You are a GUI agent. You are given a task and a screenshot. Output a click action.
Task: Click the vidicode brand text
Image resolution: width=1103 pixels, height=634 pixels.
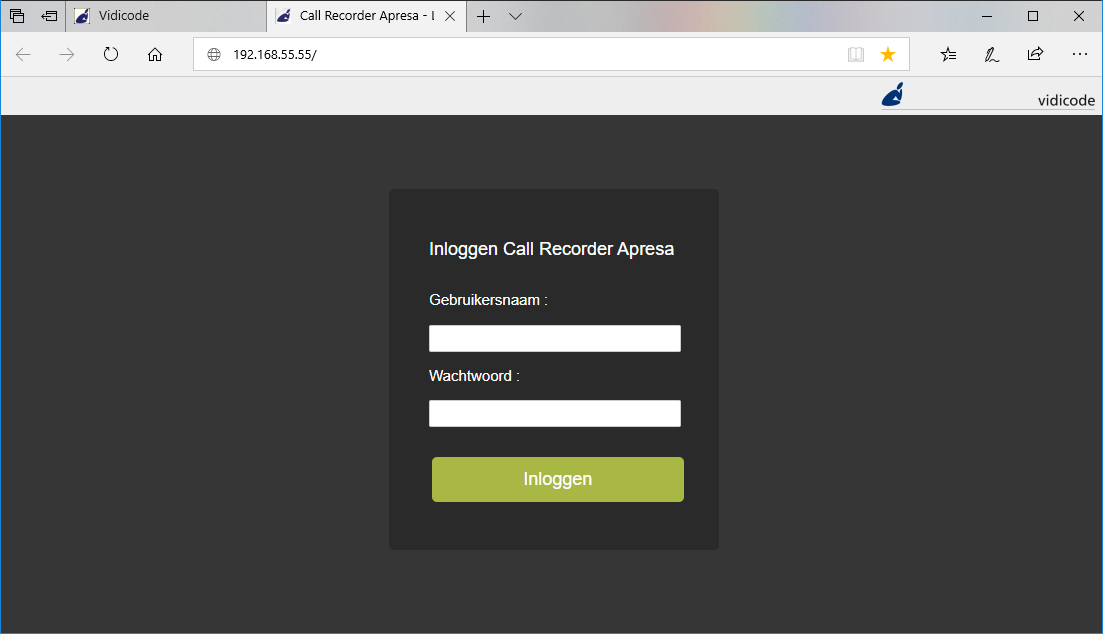click(x=1066, y=101)
